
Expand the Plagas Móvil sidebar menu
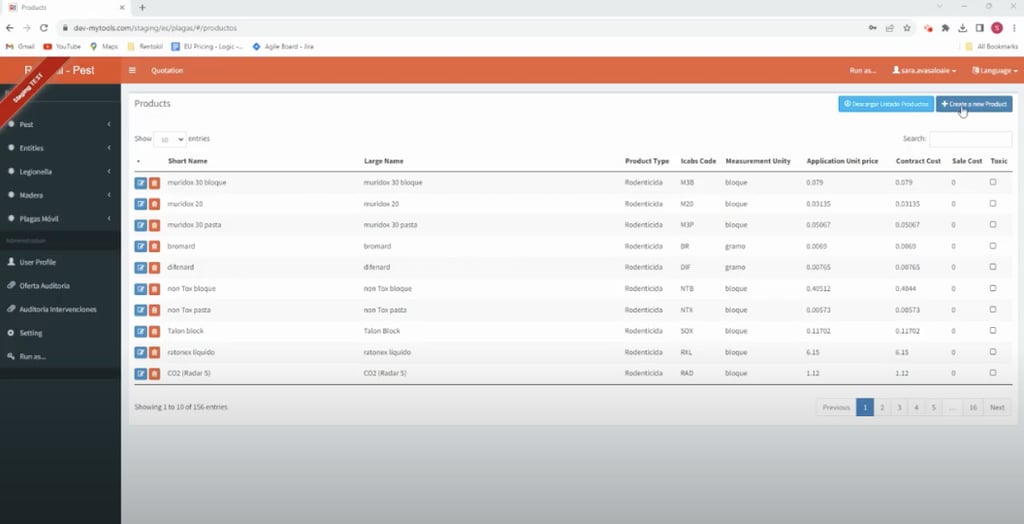tap(60, 218)
